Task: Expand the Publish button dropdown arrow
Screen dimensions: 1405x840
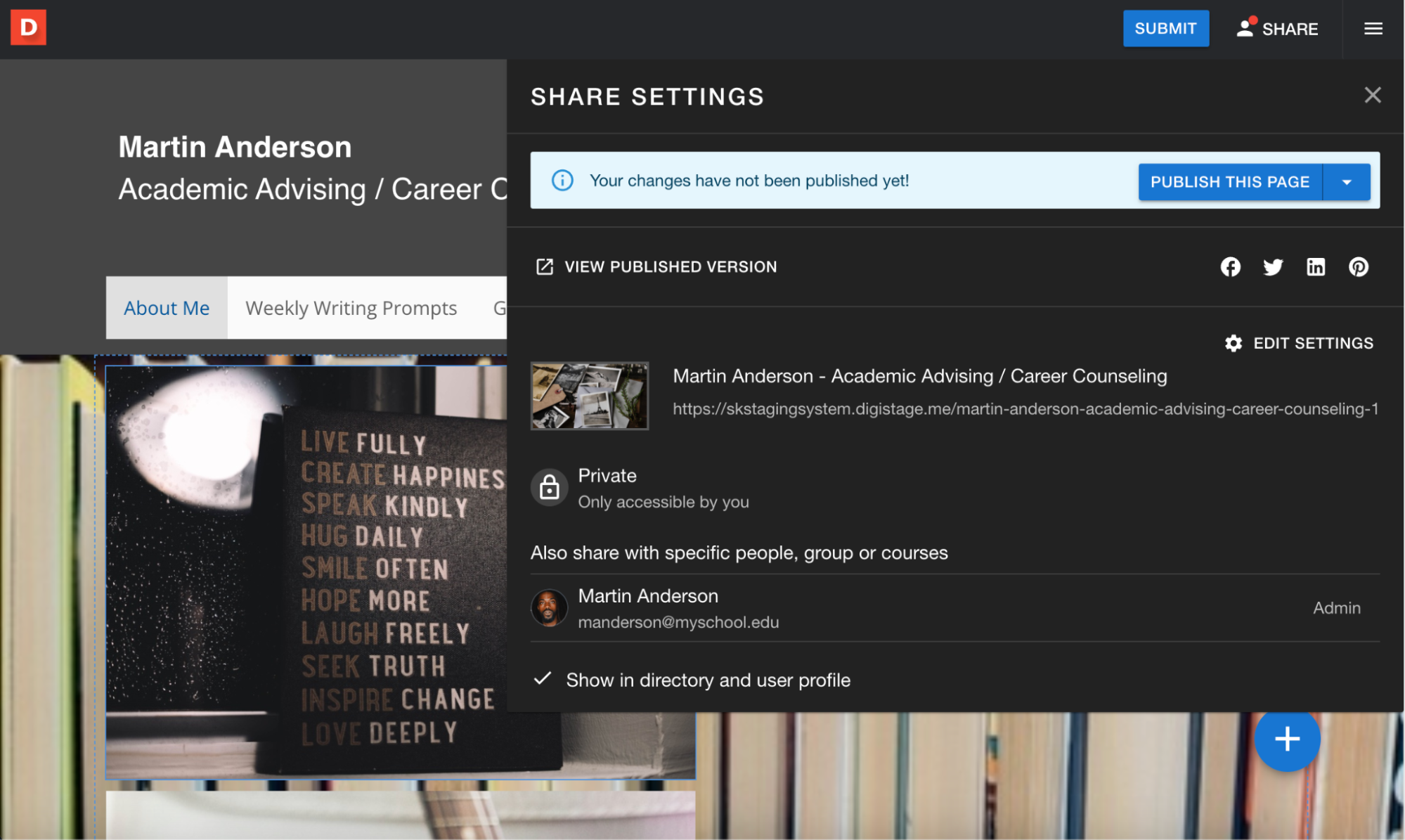Action: (x=1347, y=182)
